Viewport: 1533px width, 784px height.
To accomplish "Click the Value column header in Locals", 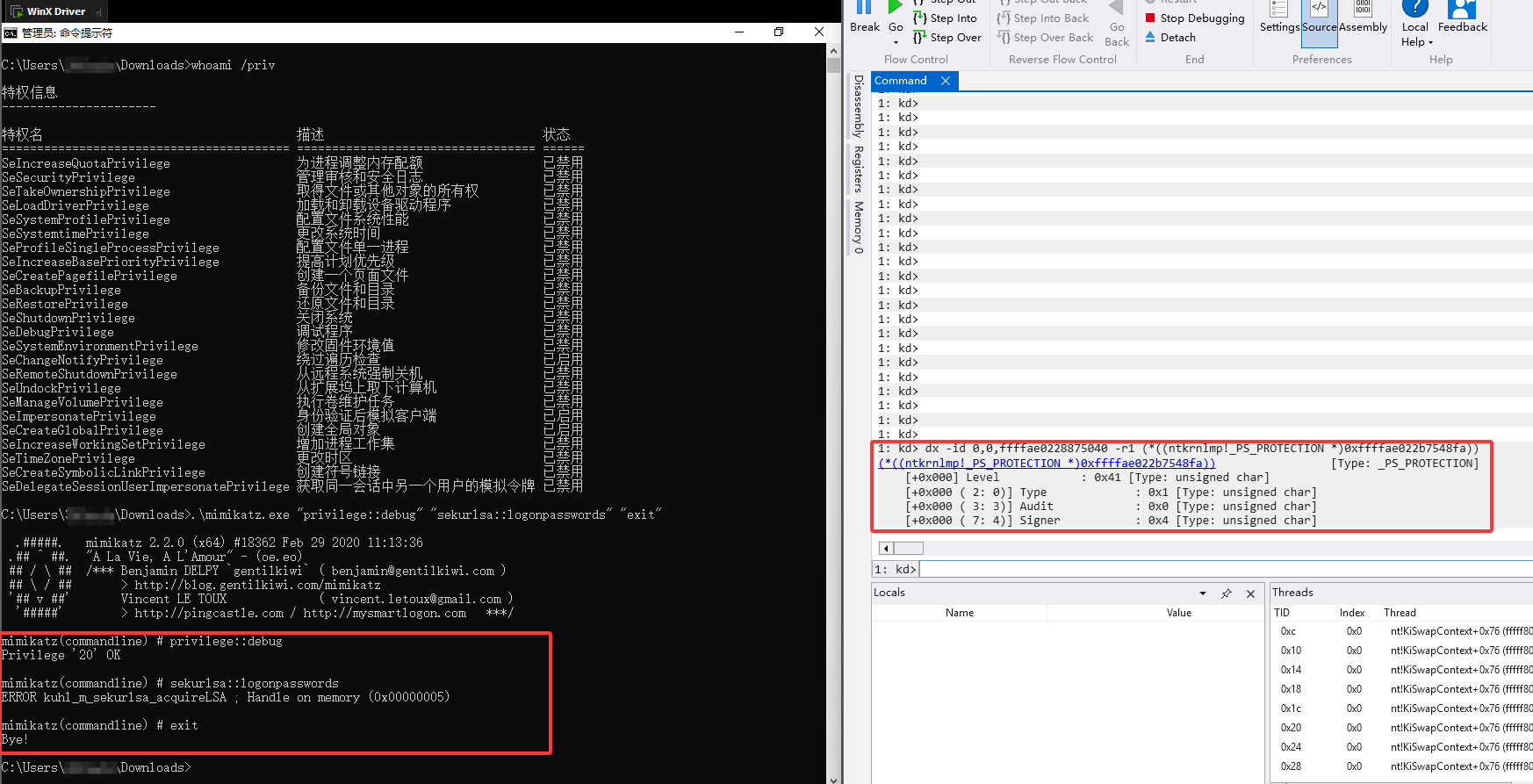I will 1178,613.
